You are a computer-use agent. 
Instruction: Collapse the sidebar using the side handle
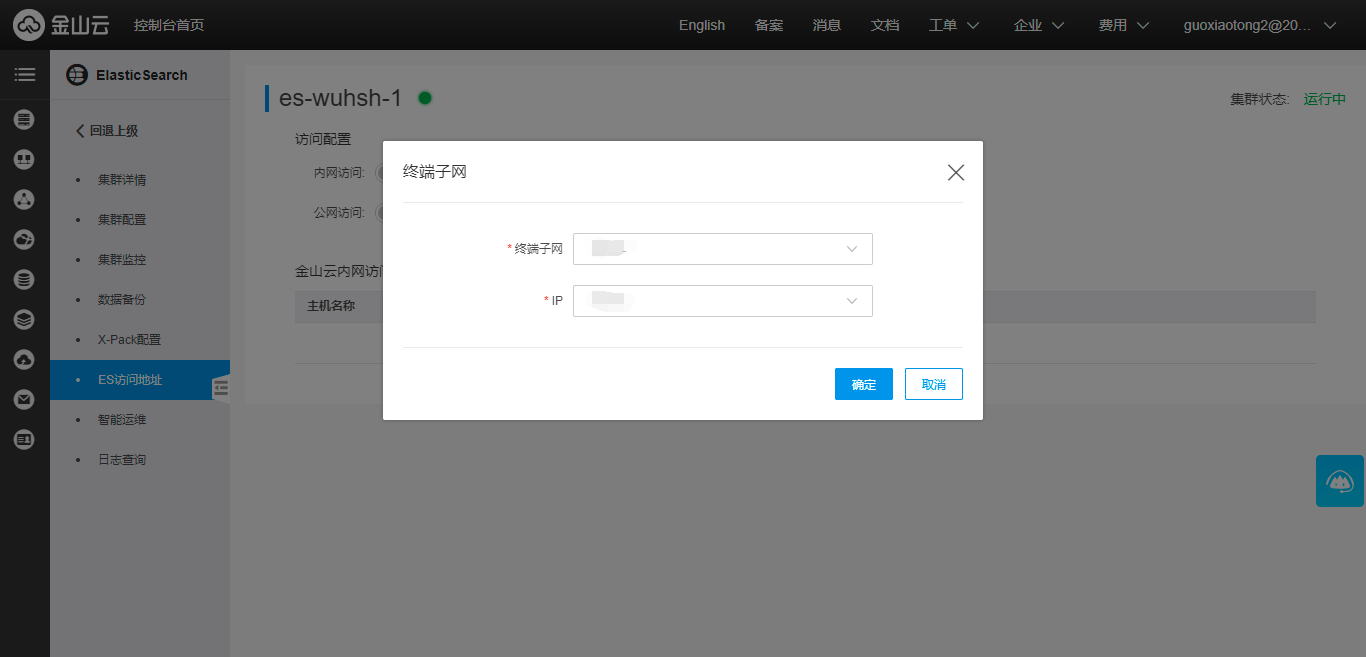[x=221, y=388]
